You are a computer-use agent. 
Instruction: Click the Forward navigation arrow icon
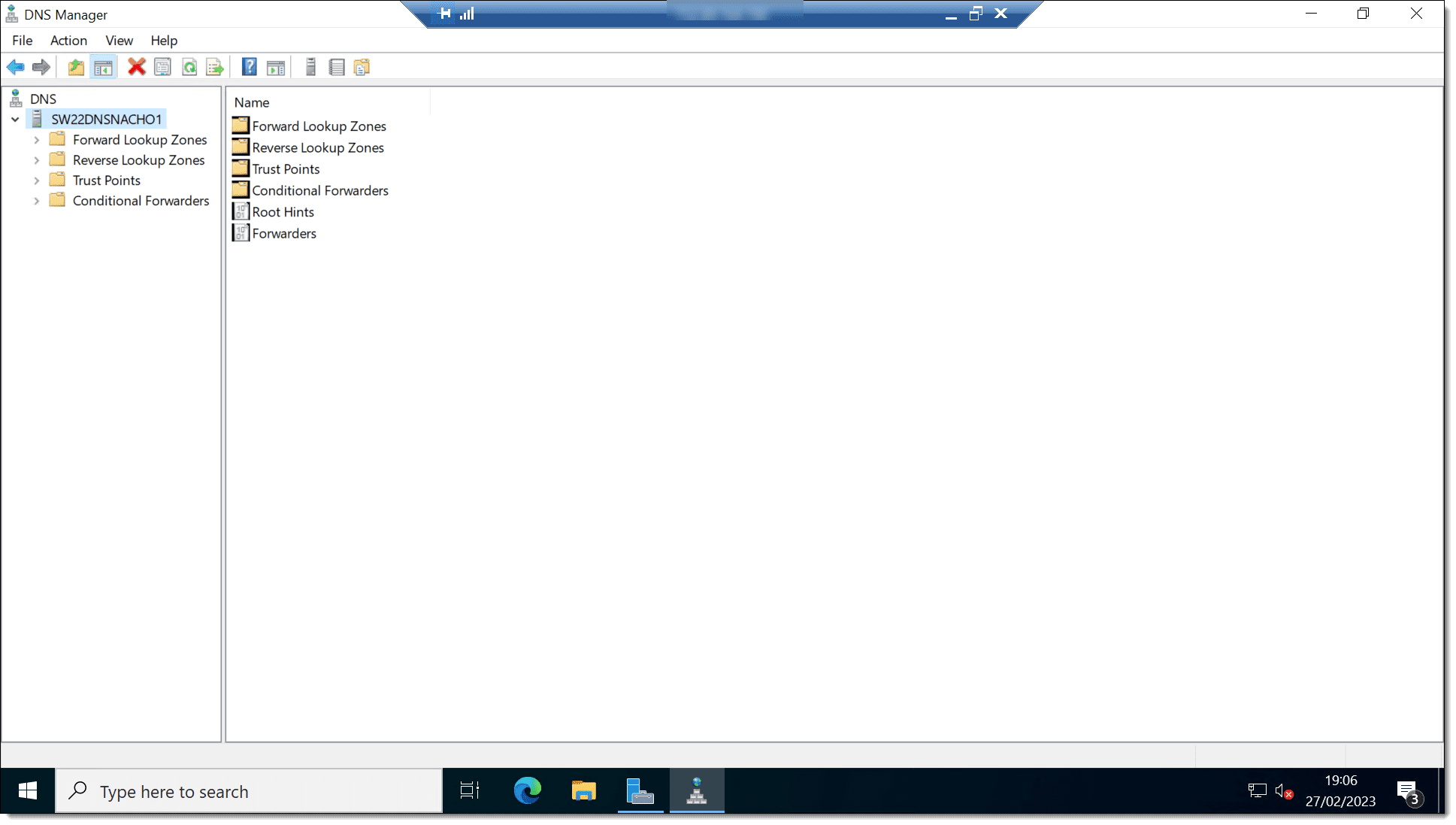[41, 66]
